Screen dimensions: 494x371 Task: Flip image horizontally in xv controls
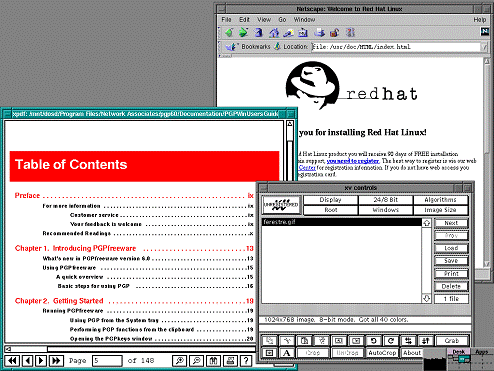[408, 341]
